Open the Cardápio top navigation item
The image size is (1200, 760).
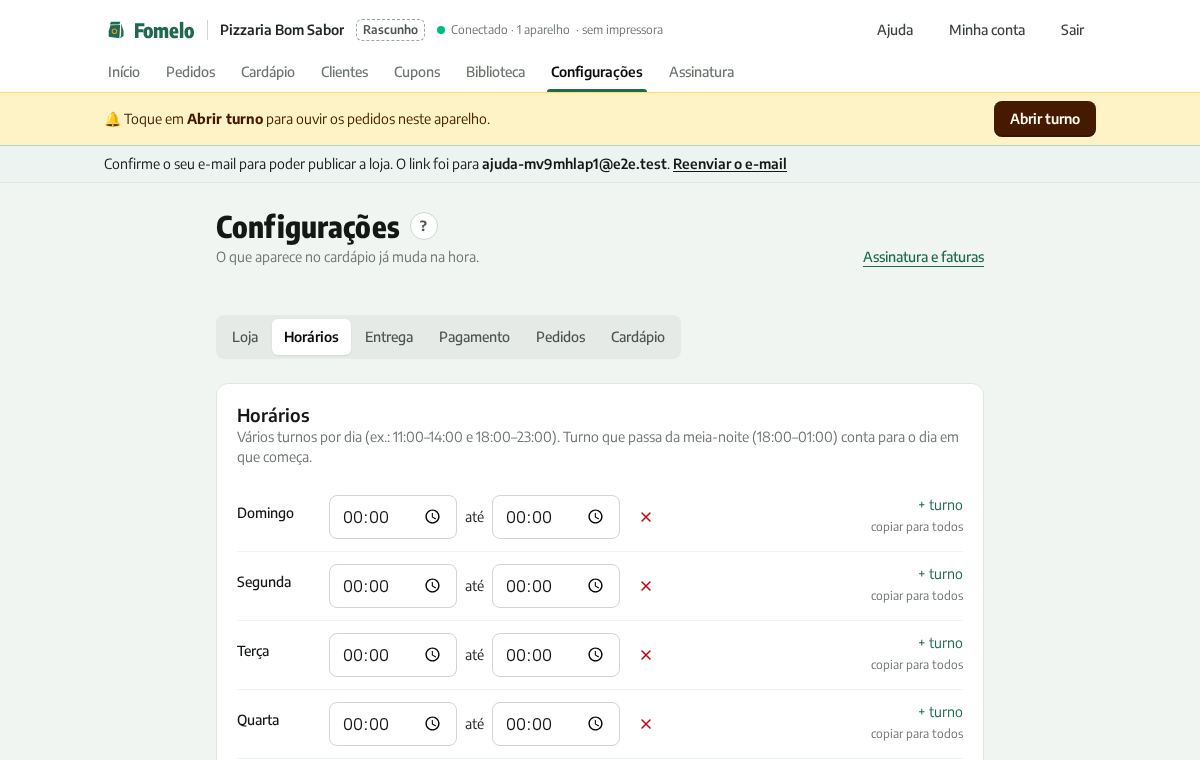point(268,72)
